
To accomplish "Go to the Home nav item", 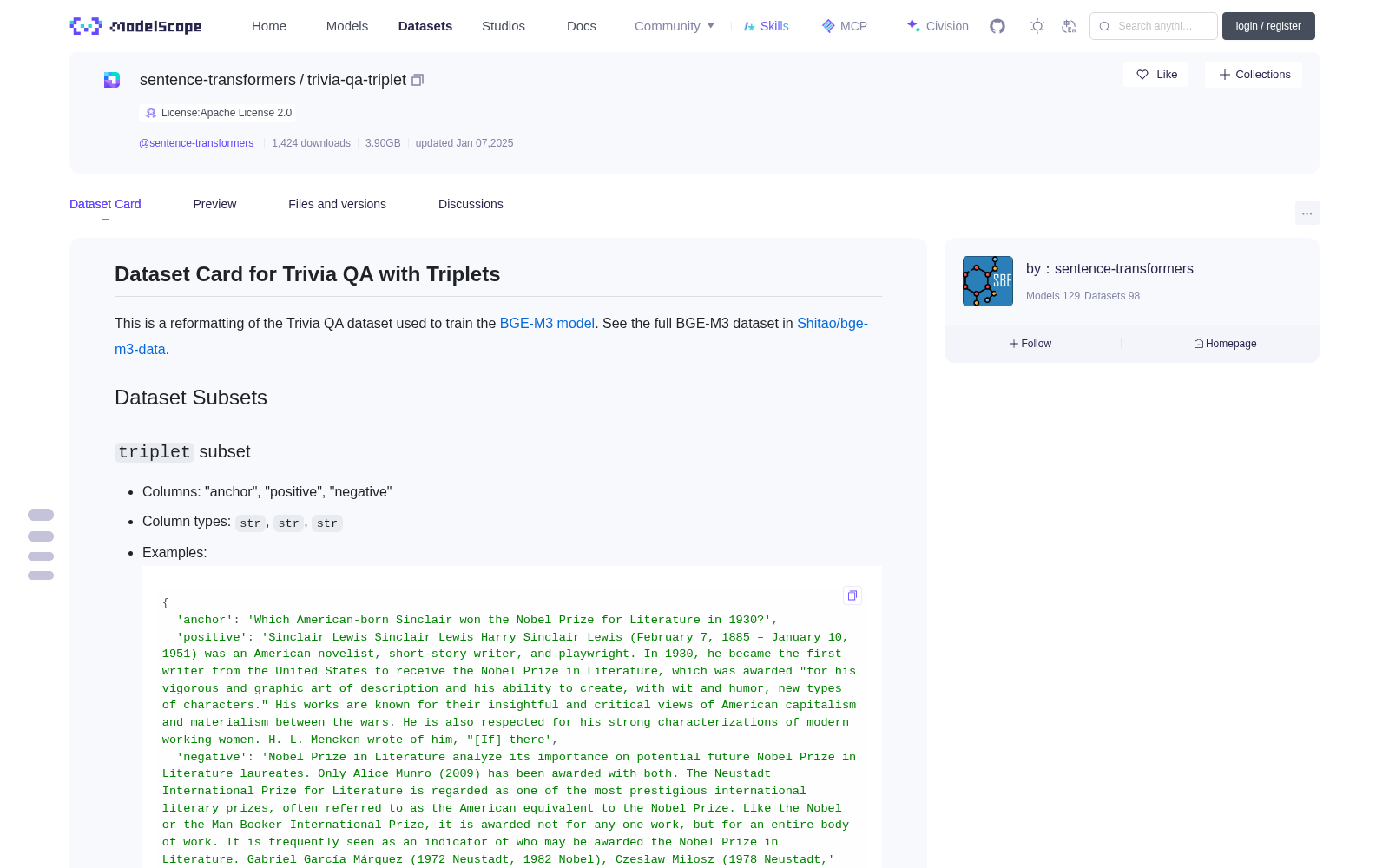I will point(269,26).
